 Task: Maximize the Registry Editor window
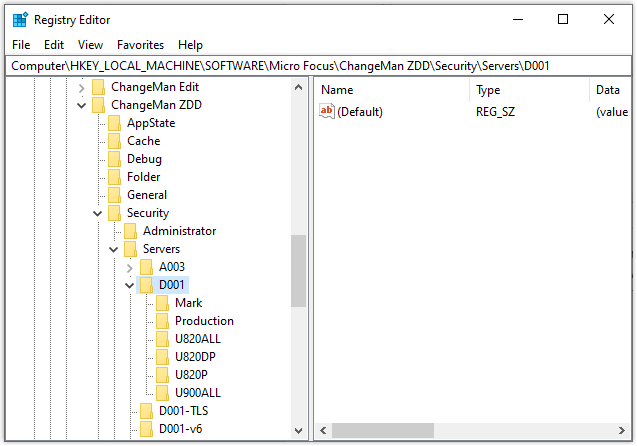coord(563,19)
